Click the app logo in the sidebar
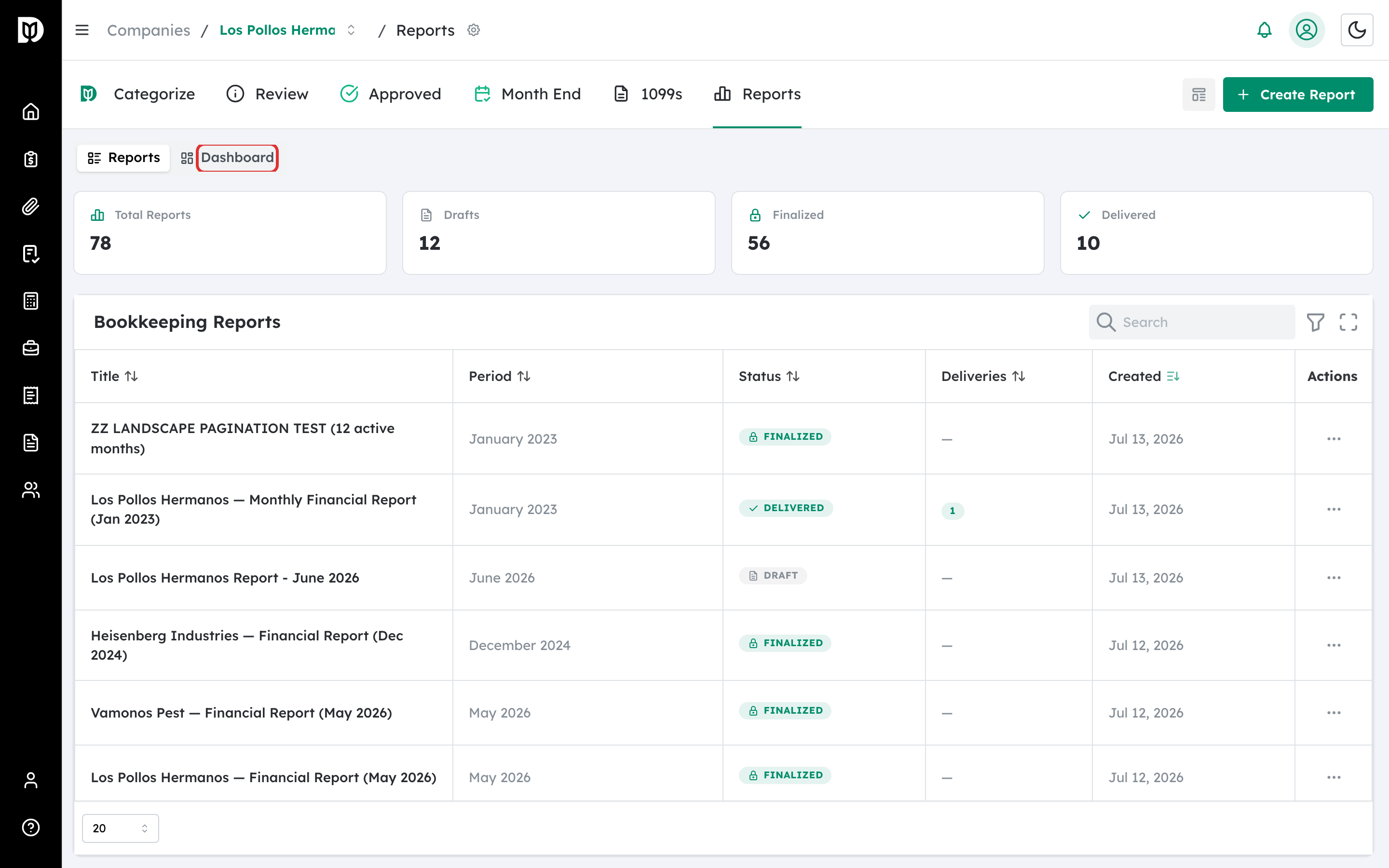1389x868 pixels. [x=30, y=30]
